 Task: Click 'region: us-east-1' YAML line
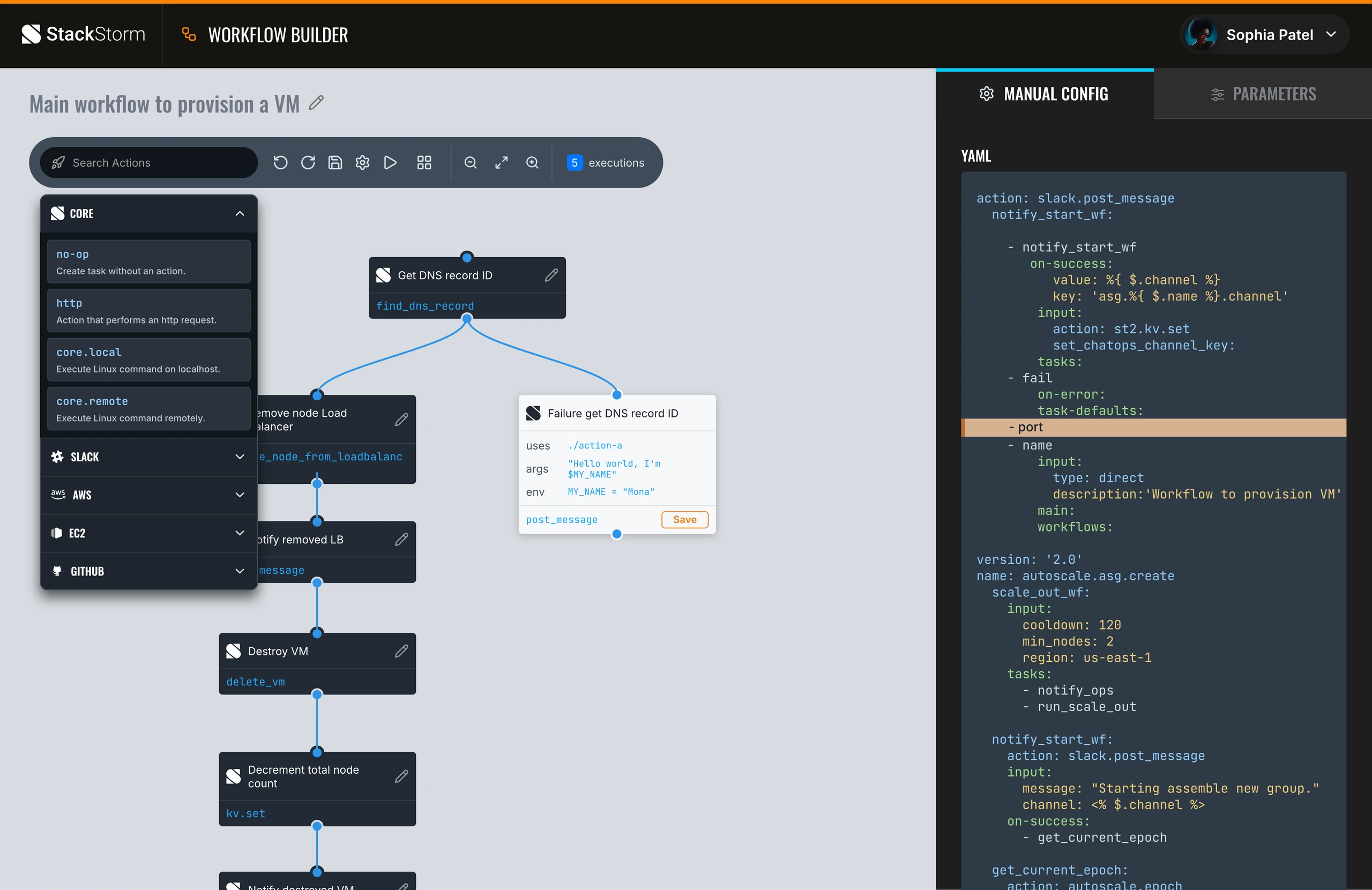pyautogui.click(x=1087, y=657)
